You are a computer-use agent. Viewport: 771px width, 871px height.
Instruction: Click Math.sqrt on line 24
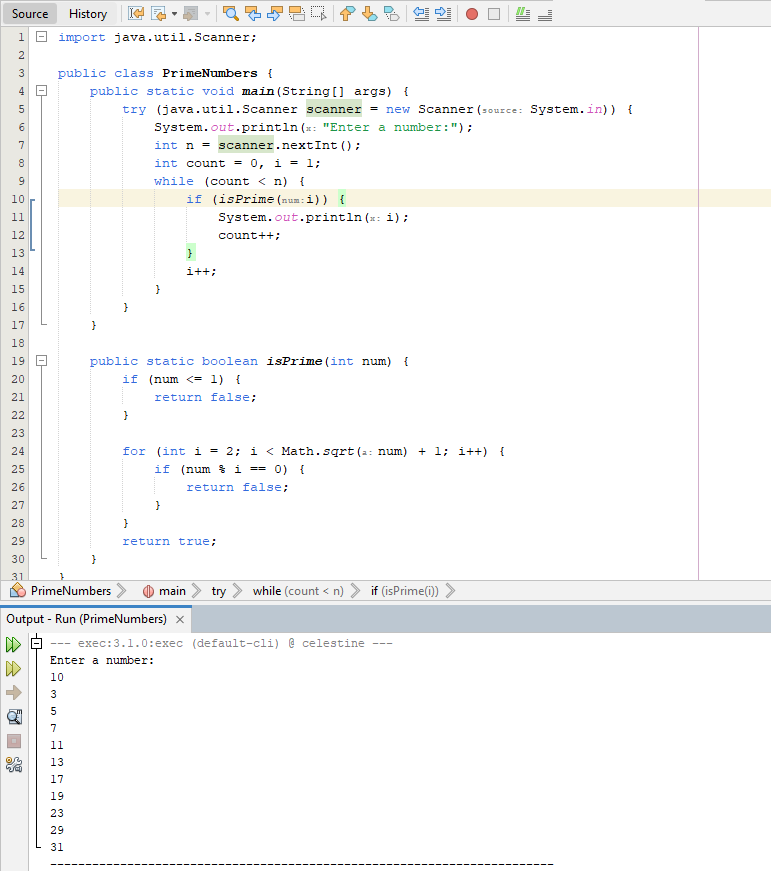click(x=318, y=451)
